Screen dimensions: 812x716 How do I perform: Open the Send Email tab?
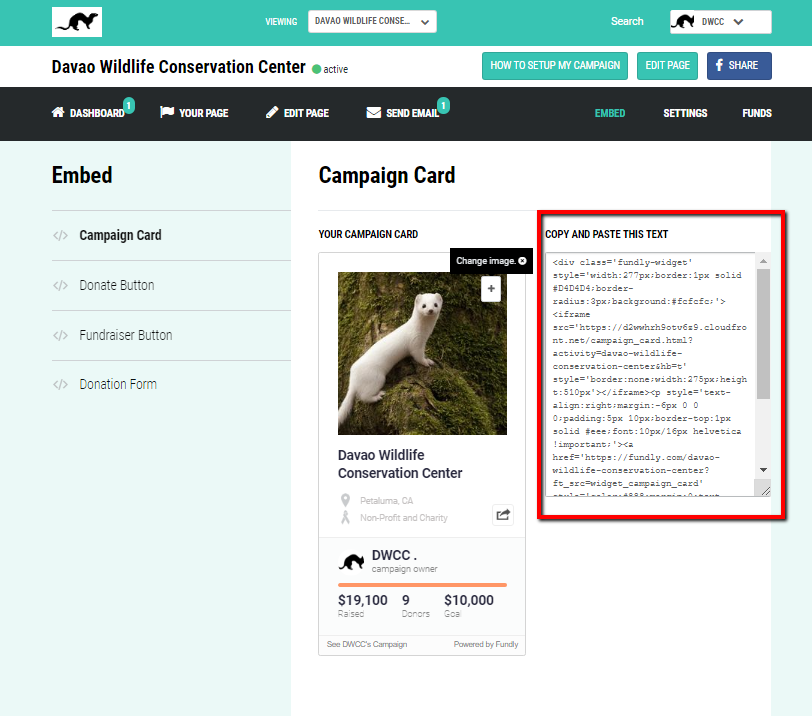(412, 113)
